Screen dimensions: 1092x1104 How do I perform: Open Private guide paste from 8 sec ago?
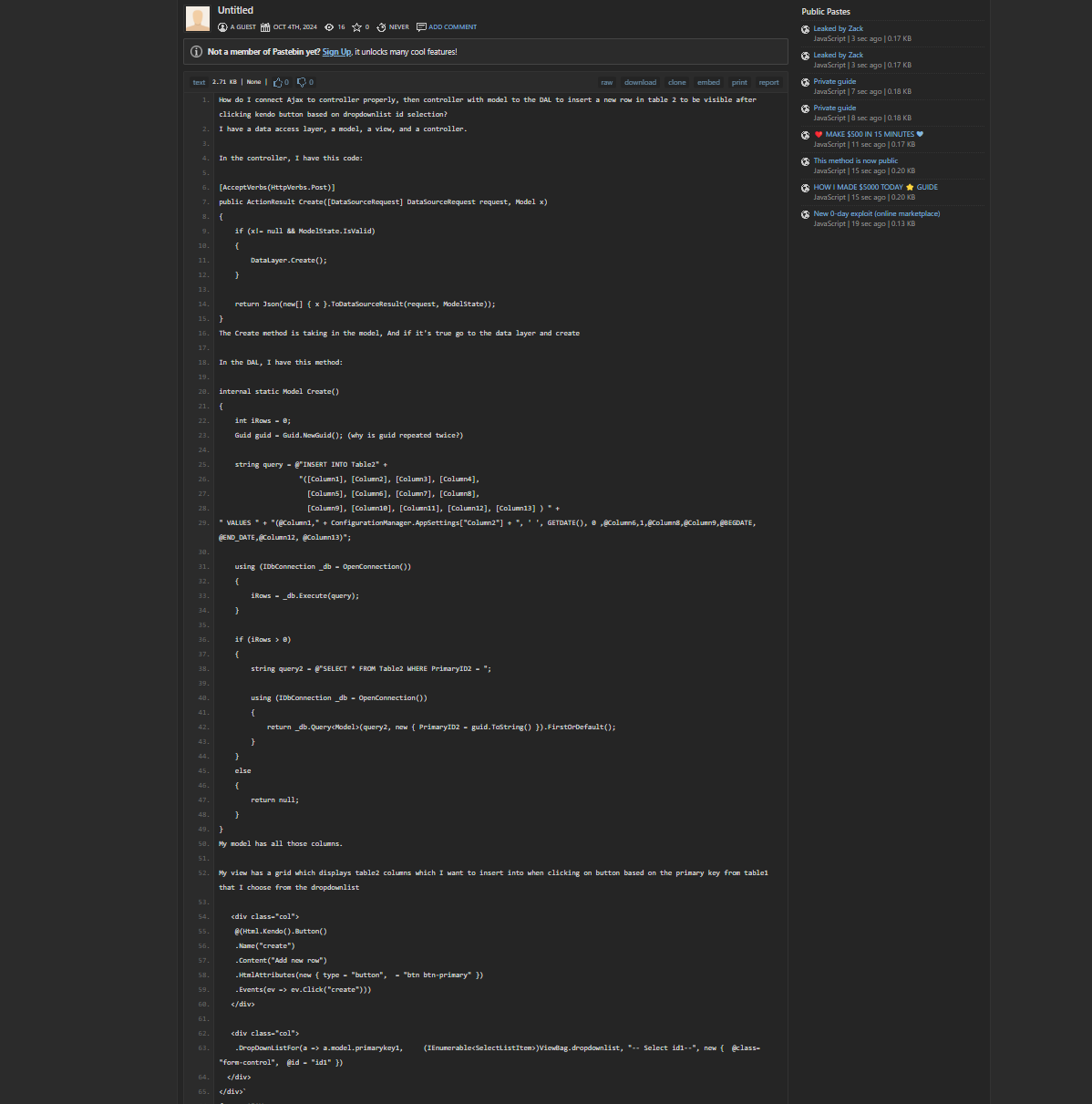[835, 108]
